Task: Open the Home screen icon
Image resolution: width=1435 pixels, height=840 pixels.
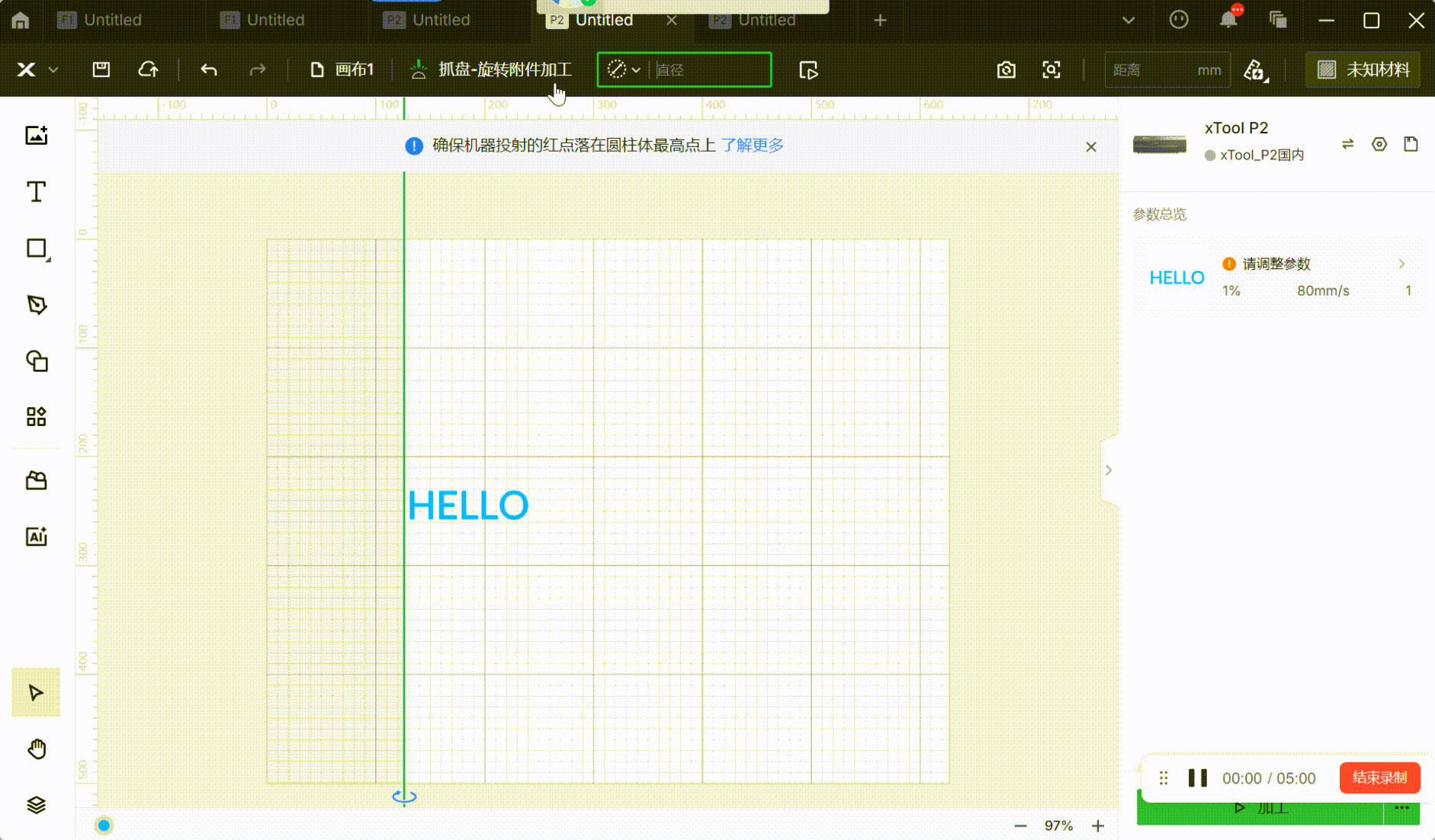Action: 21,20
